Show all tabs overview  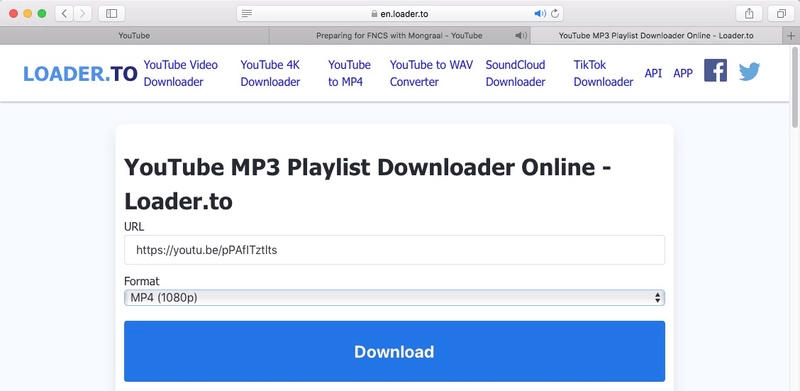tap(781, 14)
